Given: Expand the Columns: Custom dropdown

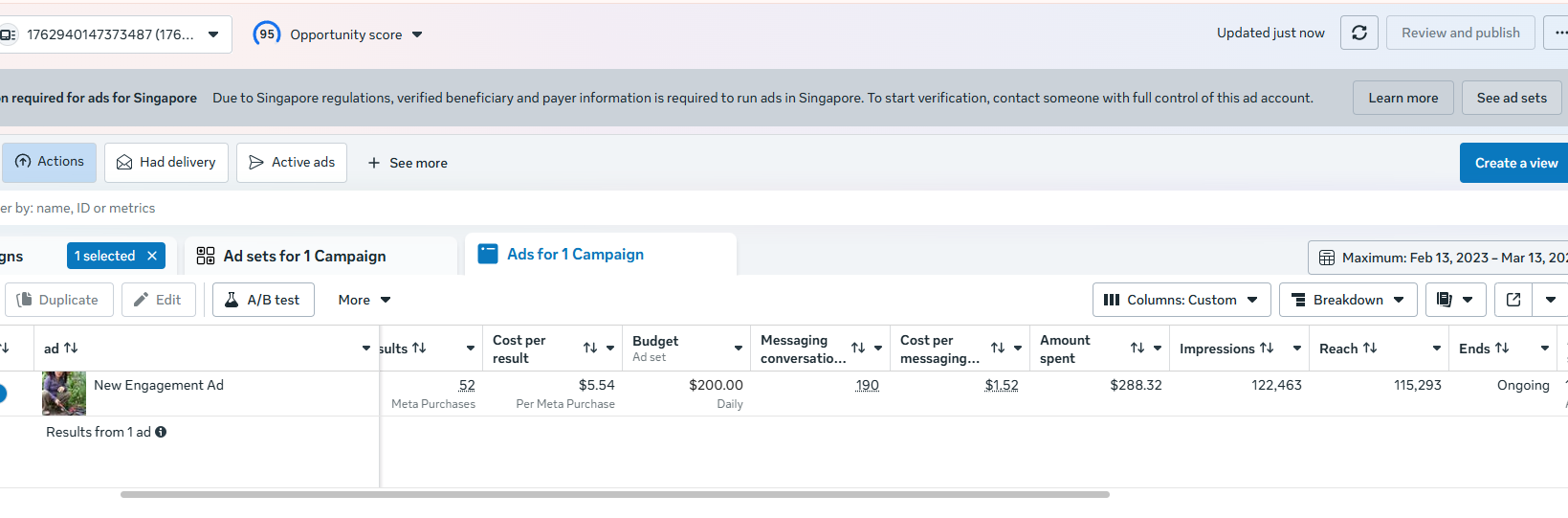Looking at the screenshot, I should pyautogui.click(x=1182, y=300).
